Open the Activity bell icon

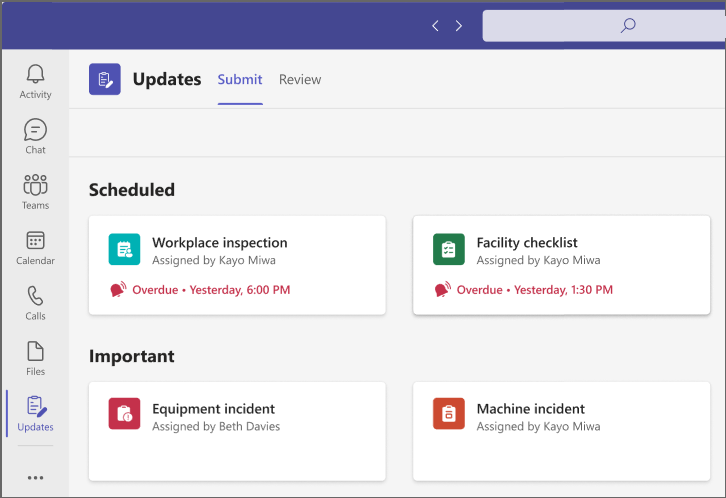(x=35, y=74)
